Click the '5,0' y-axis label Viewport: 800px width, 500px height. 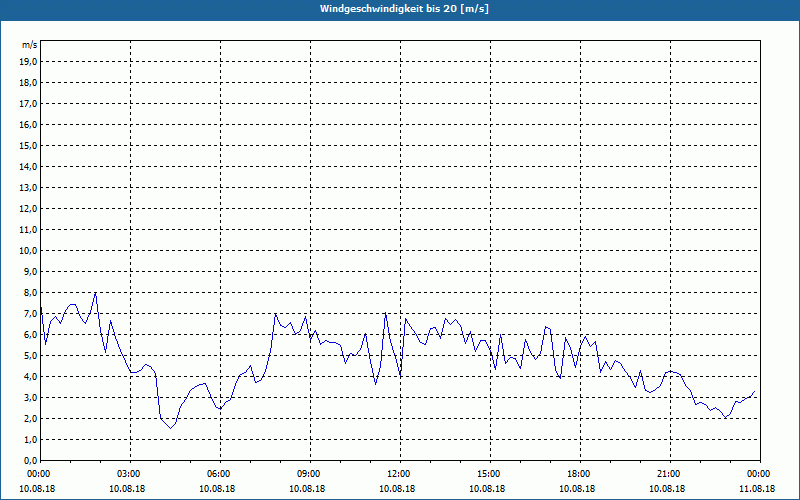coord(30,356)
